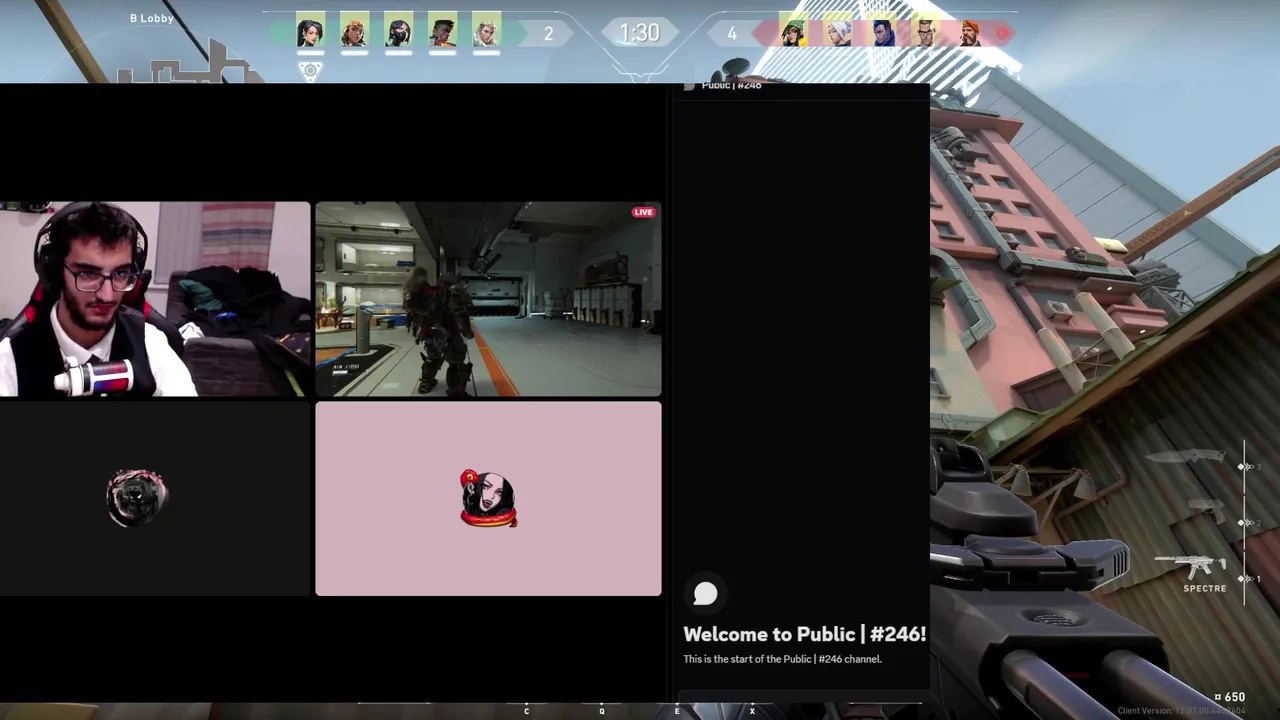Viewport: 1280px width, 720px height.
Task: Select the orange-beret agent portrait on red team
Action: pos(970,33)
